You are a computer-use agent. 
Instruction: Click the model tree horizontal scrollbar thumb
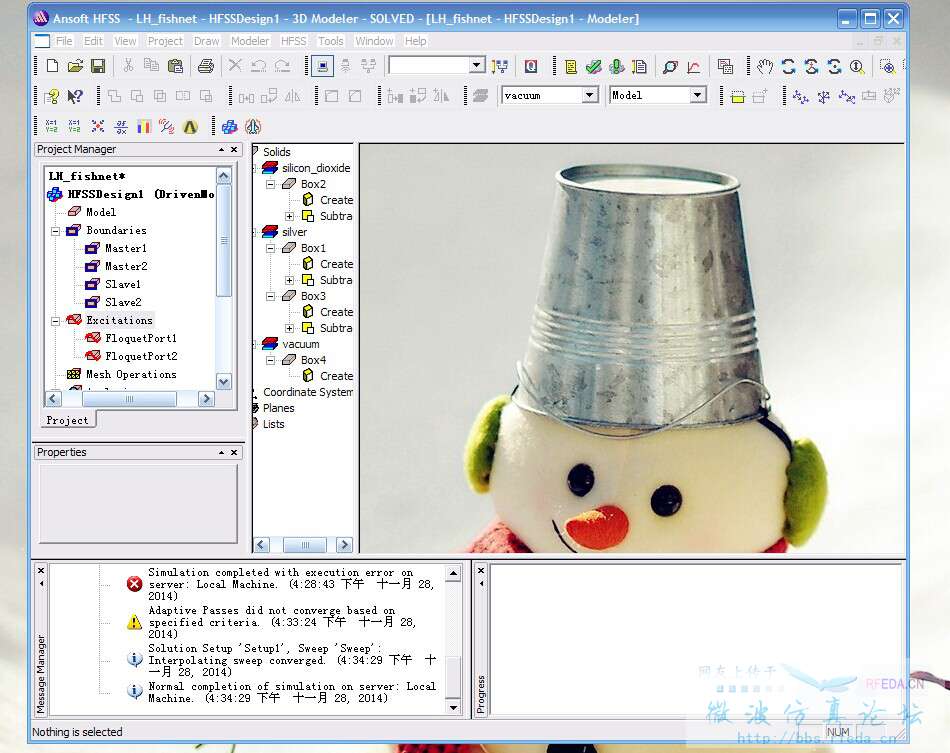coord(305,545)
